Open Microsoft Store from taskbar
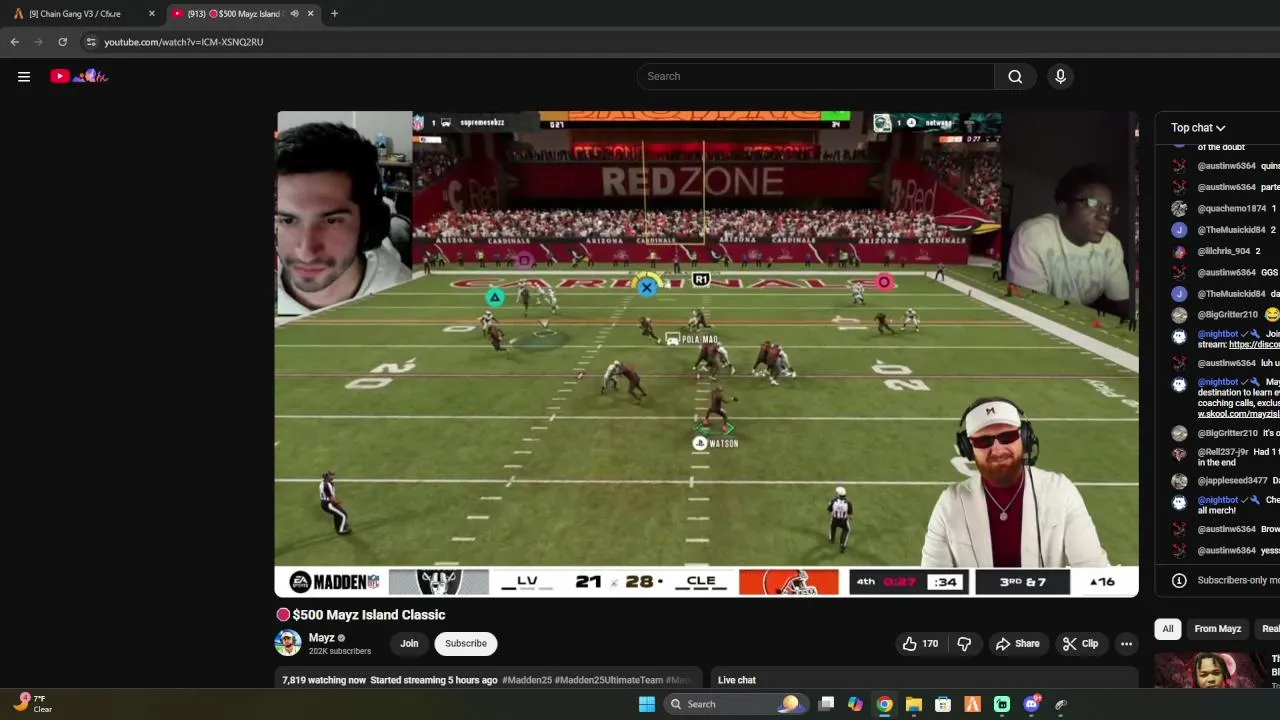Image resolution: width=1280 pixels, height=720 pixels. coord(943,704)
